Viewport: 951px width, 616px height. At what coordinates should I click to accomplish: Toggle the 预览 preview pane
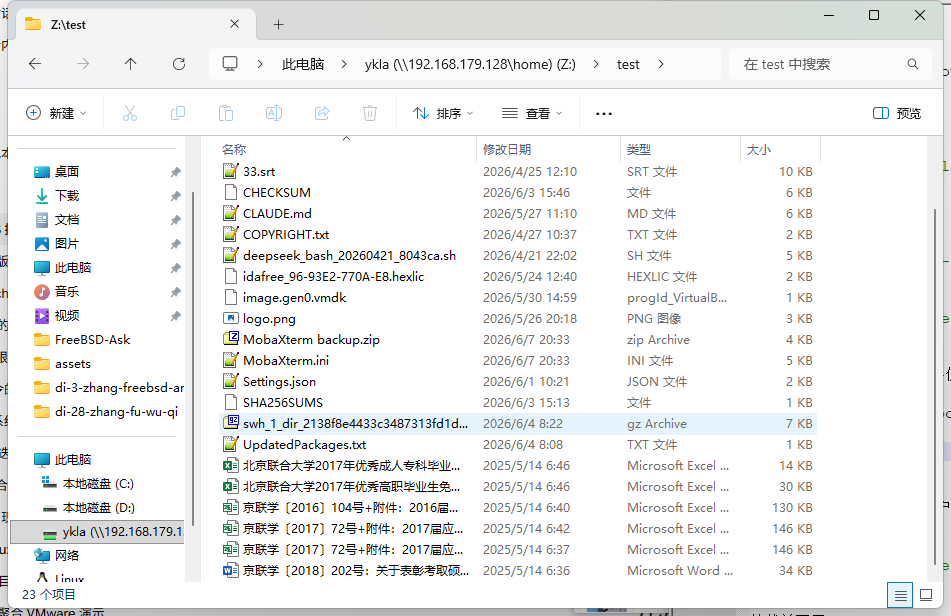point(897,113)
